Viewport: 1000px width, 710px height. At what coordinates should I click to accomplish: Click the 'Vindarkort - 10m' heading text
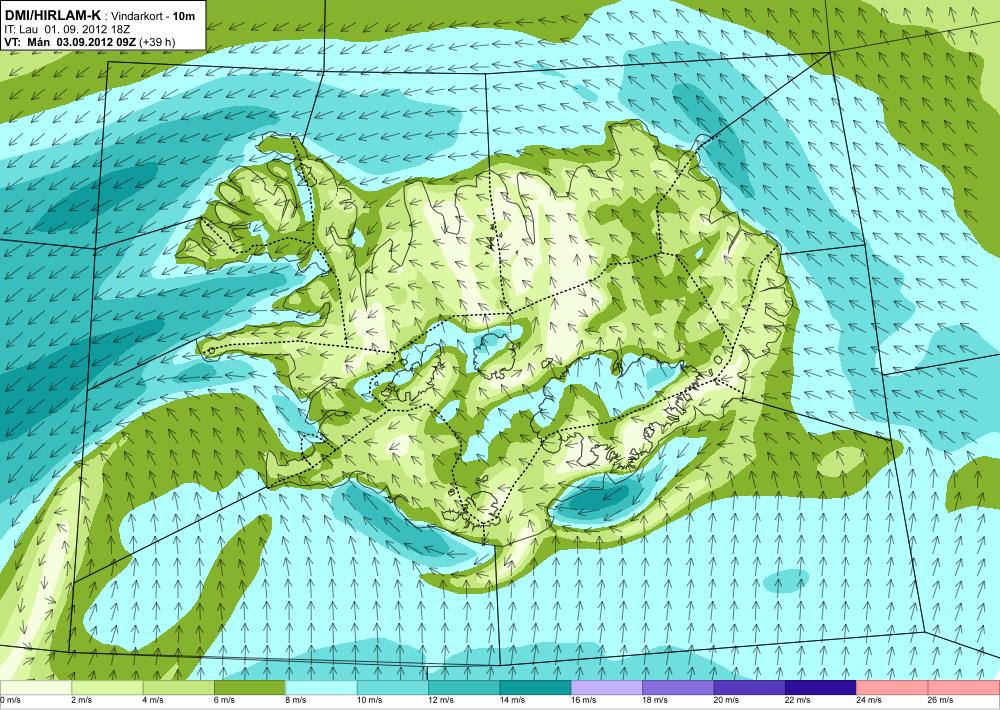click(x=153, y=17)
